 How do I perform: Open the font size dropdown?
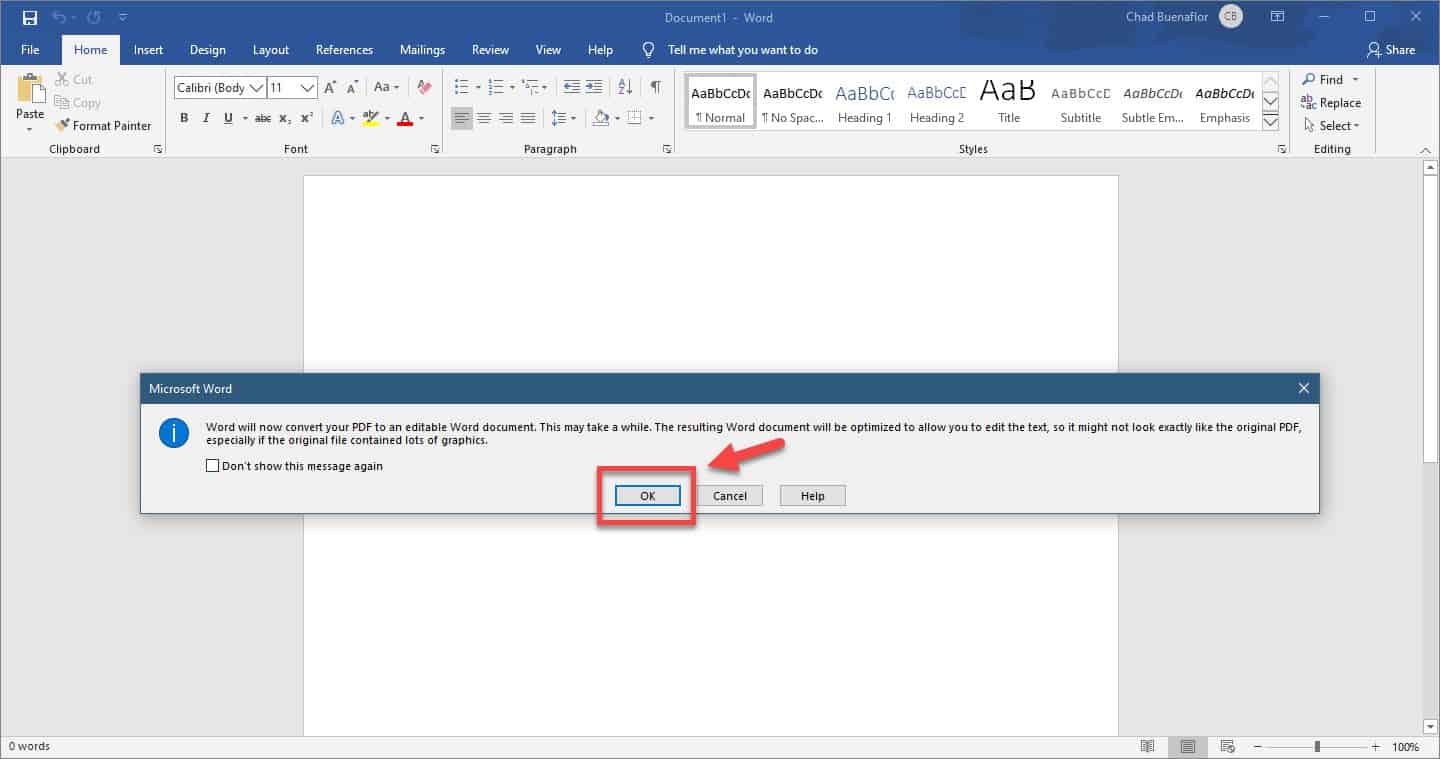point(308,88)
